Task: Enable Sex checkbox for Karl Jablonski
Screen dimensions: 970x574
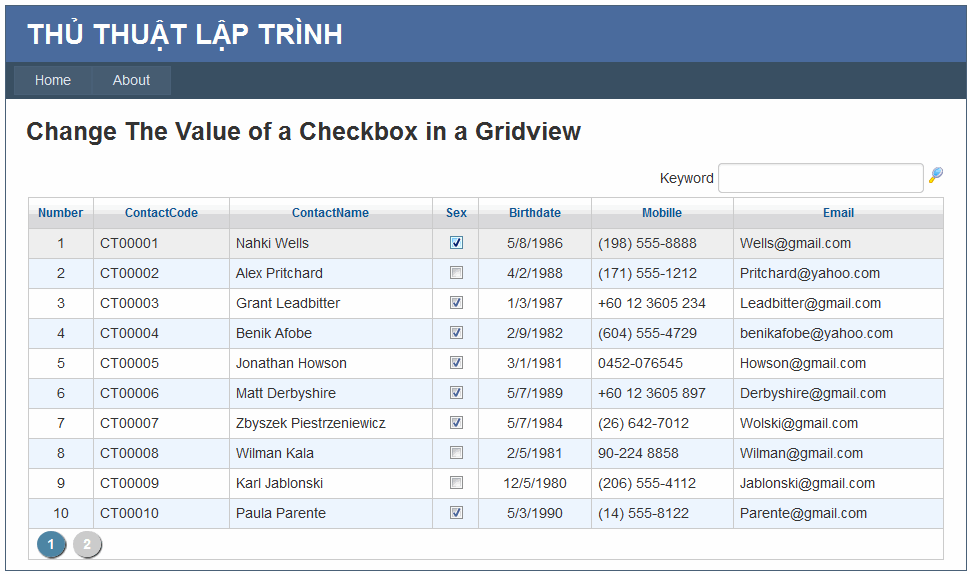Action: 457,483
